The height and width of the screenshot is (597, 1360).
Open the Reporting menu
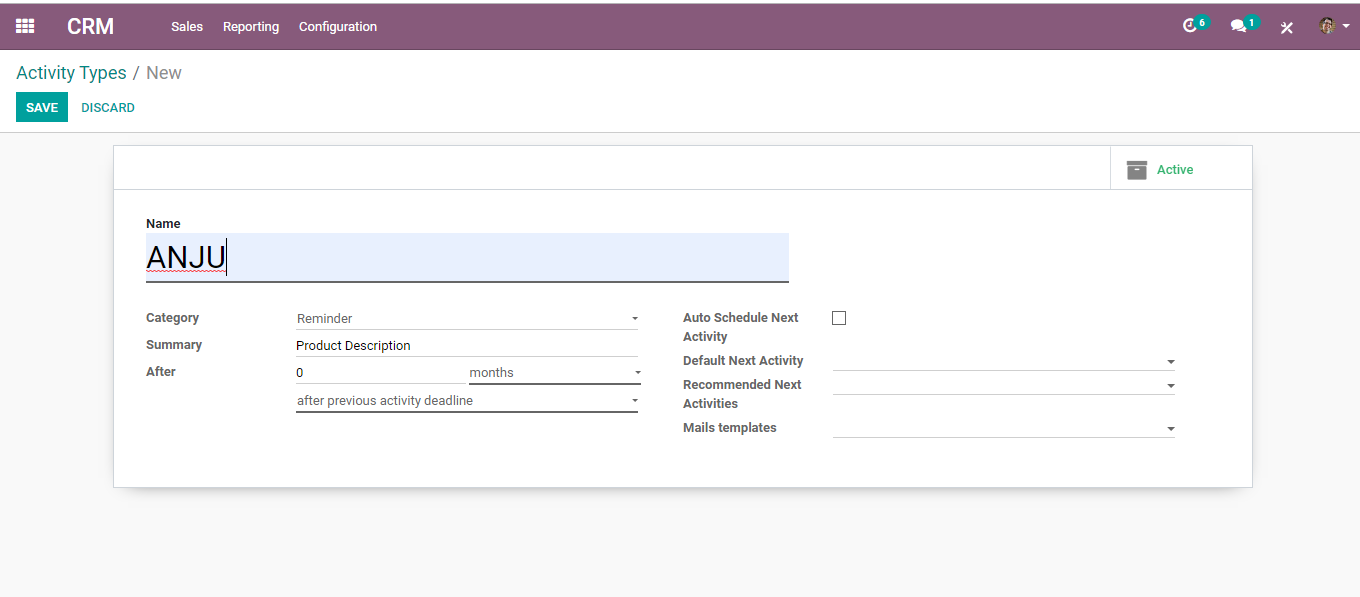251,27
